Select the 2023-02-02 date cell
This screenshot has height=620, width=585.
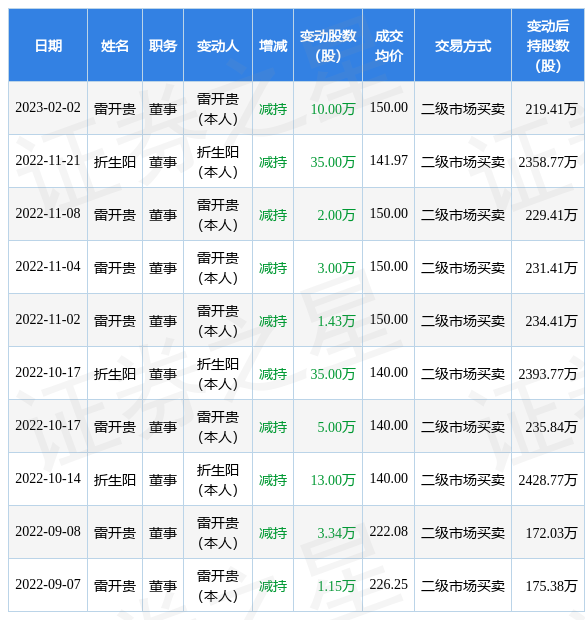[48, 108]
